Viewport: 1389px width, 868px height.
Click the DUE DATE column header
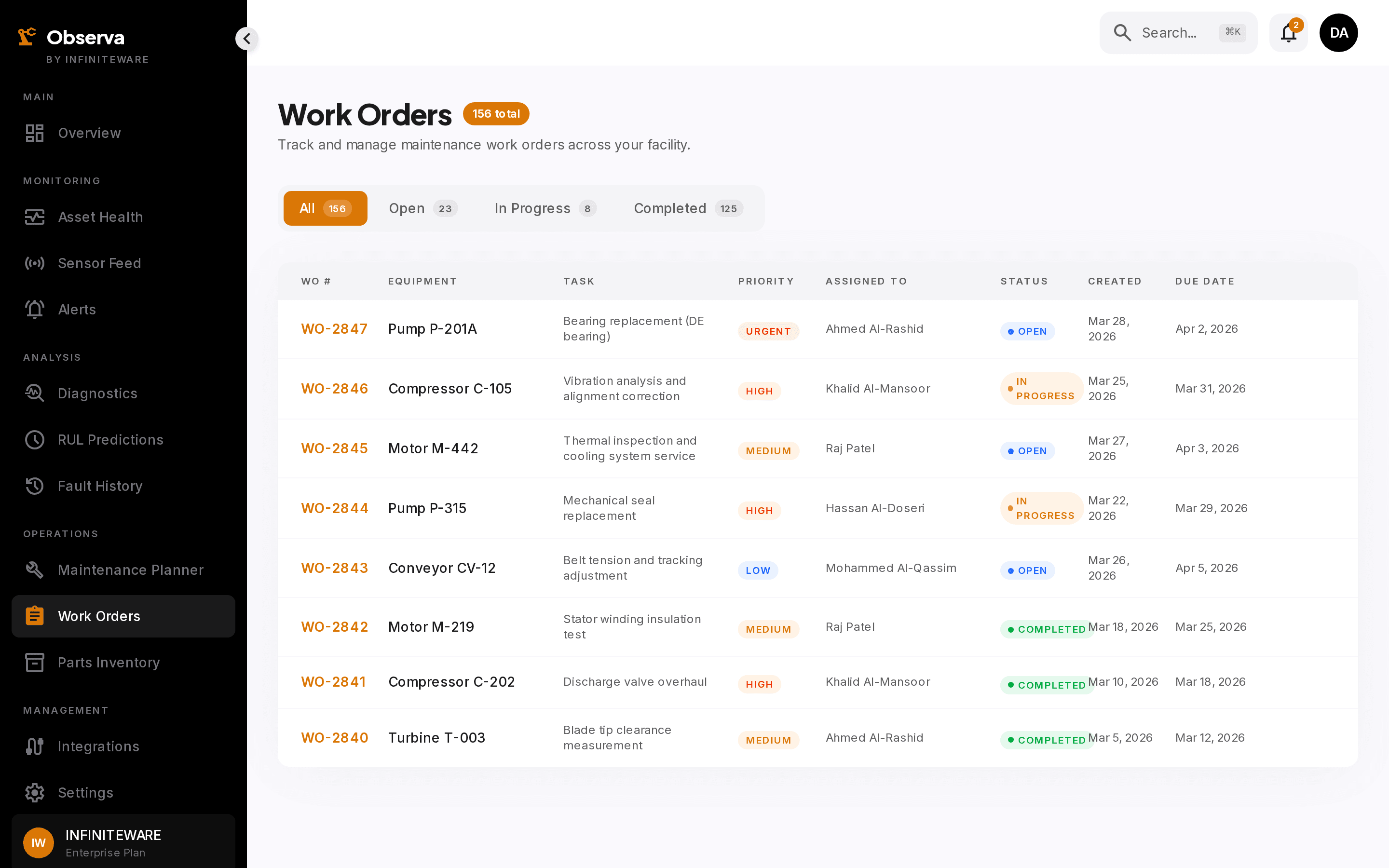[1205, 281]
